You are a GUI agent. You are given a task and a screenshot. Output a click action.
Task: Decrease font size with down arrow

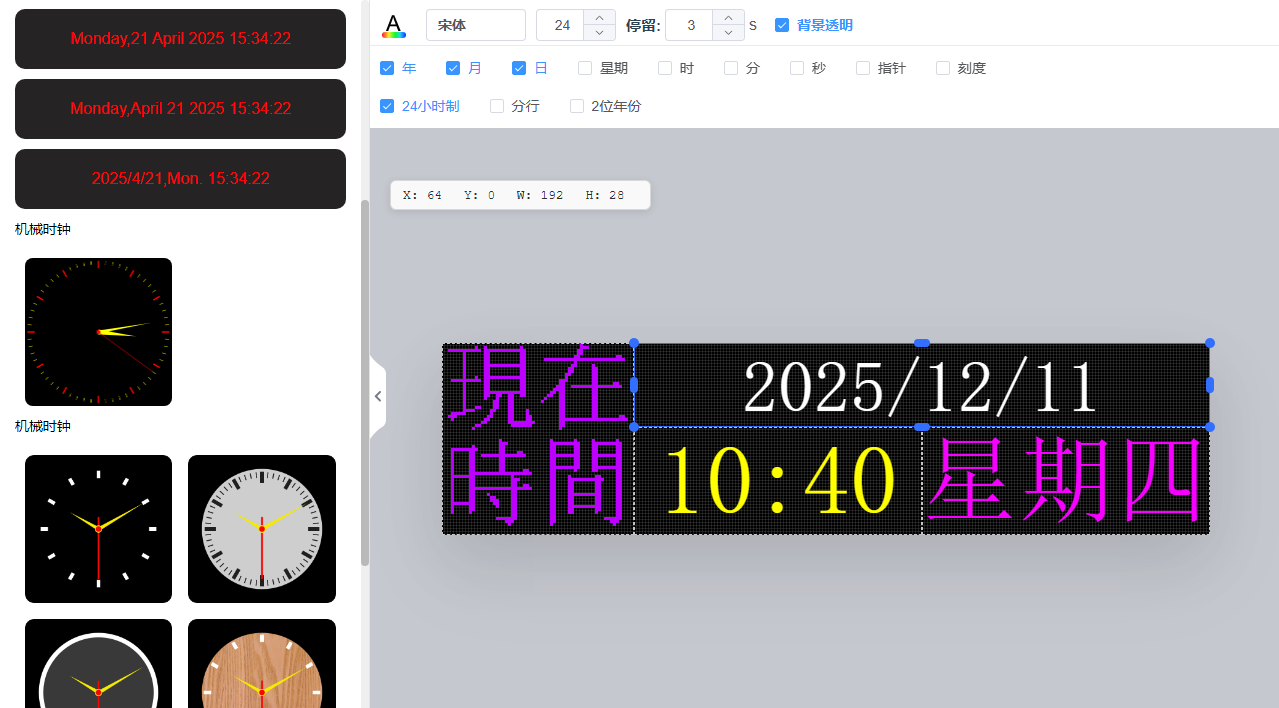(x=599, y=33)
